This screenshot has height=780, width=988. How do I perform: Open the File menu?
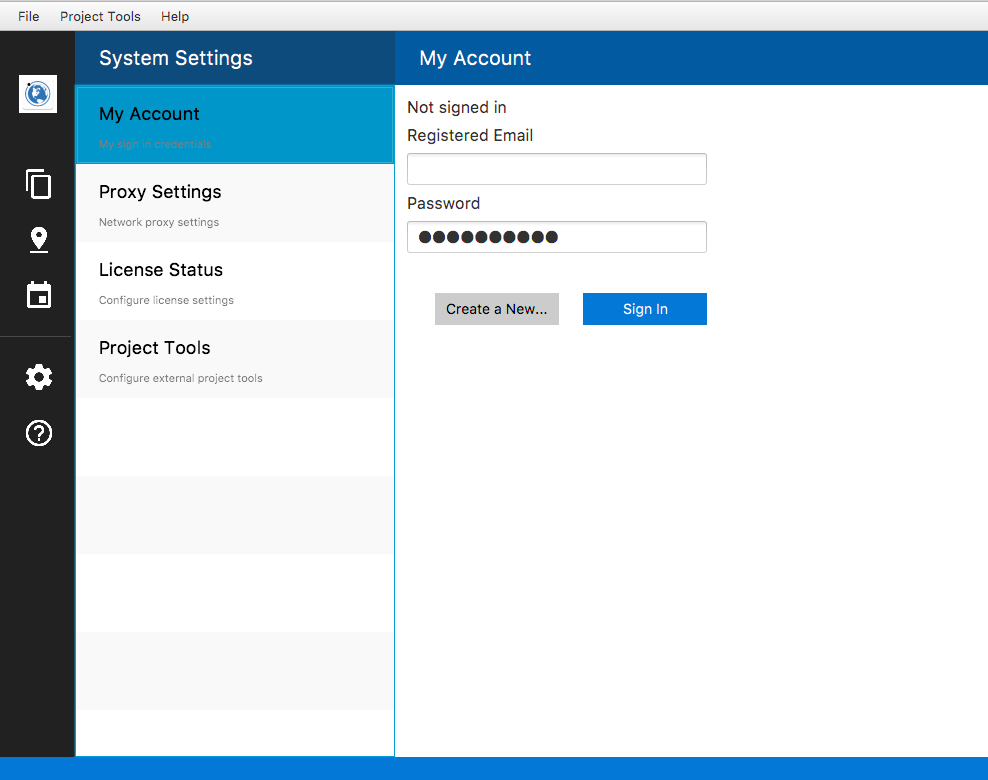[28, 16]
